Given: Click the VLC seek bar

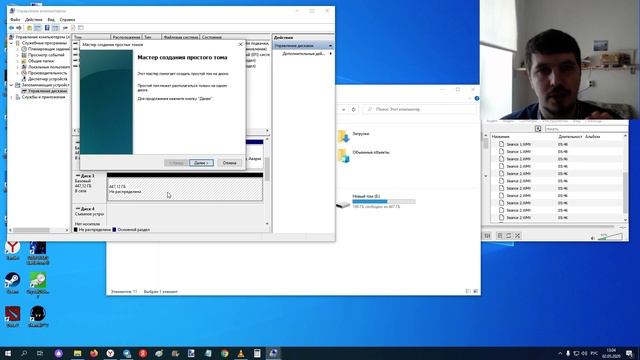Looking at the screenshot, I should [x=548, y=227].
